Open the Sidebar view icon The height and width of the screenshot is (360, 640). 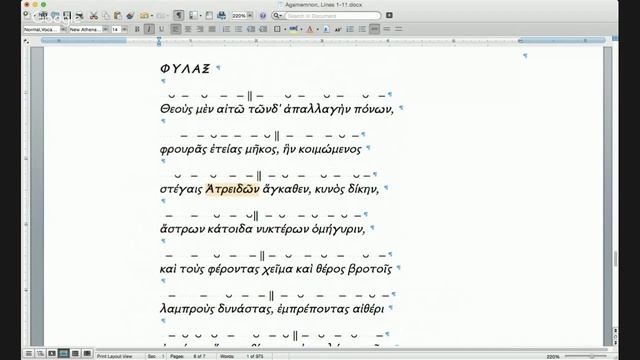(x=193, y=16)
